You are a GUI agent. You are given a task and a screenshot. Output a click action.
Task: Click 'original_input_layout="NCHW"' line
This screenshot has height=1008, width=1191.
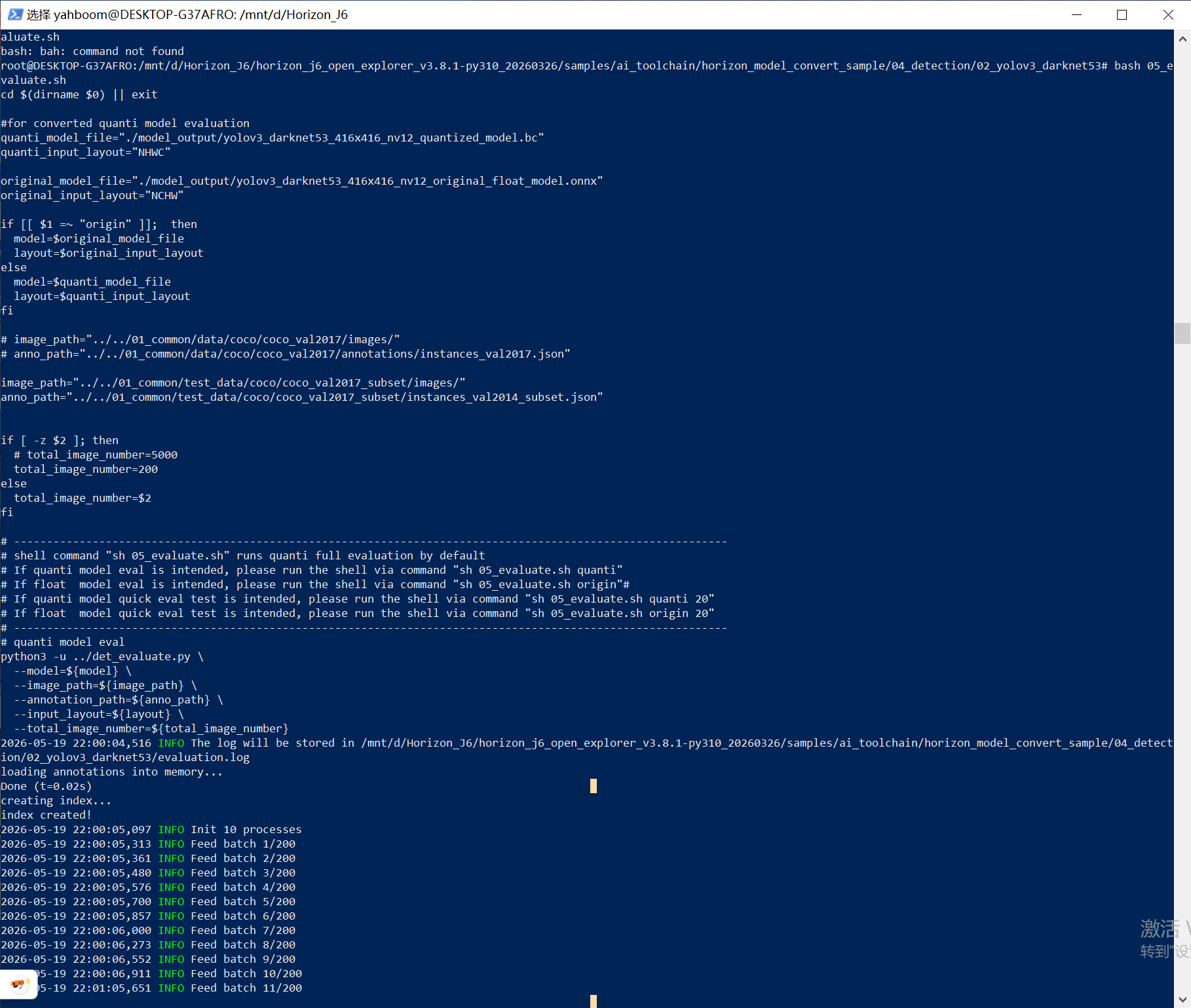[x=92, y=195]
